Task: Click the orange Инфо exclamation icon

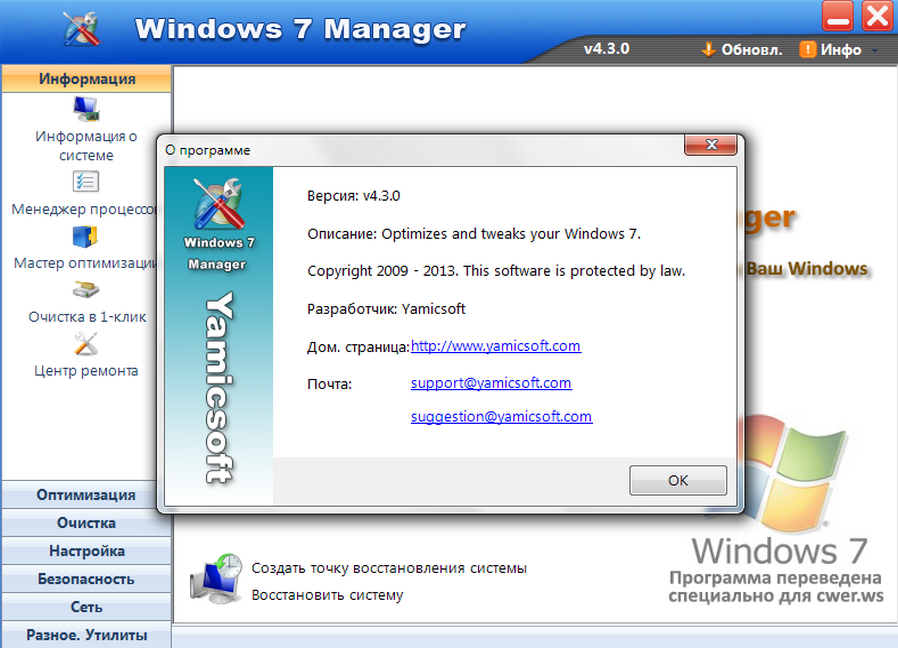Action: point(807,50)
